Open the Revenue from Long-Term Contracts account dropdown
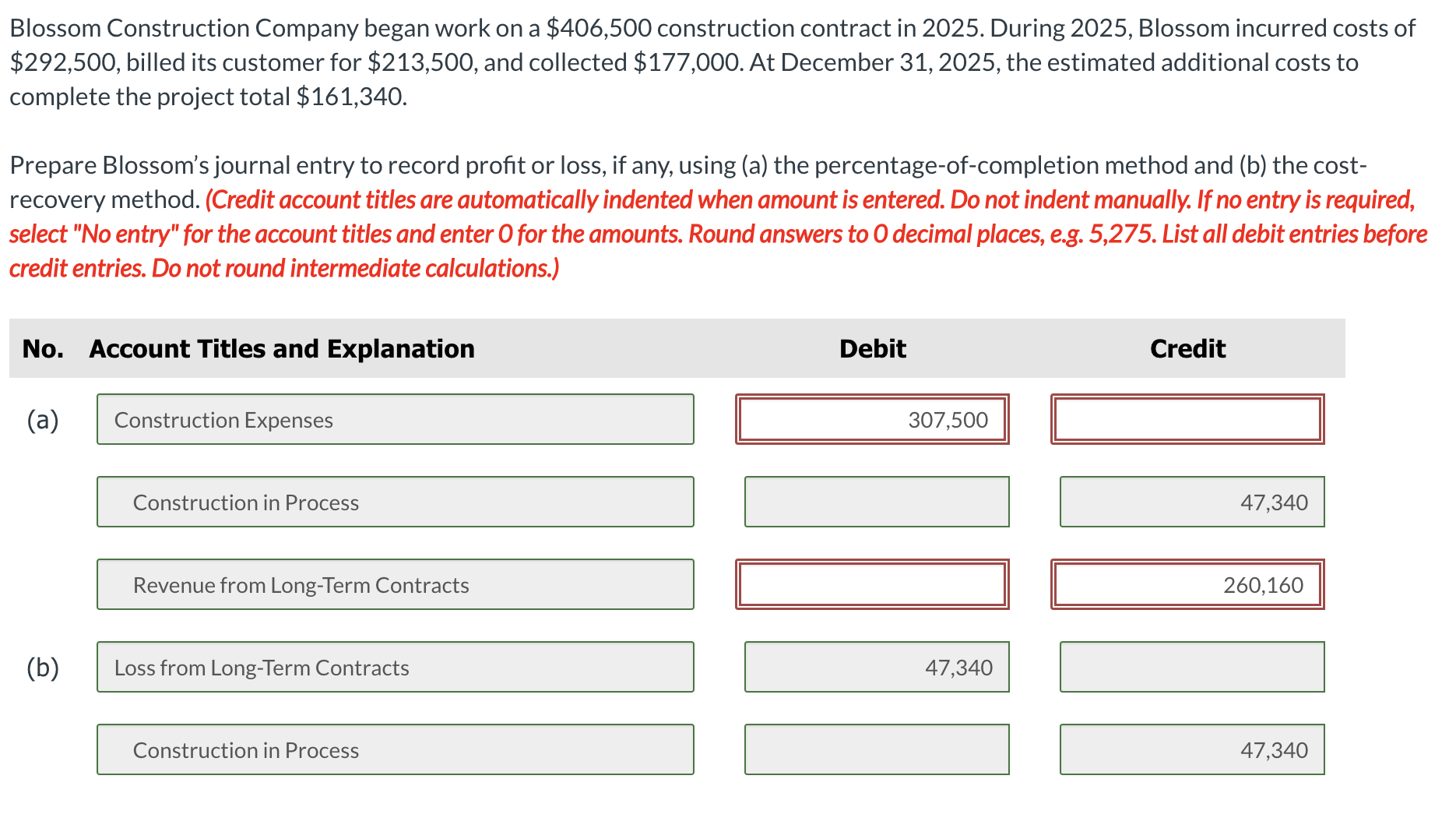This screenshot has height=832, width=1456. click(x=394, y=584)
